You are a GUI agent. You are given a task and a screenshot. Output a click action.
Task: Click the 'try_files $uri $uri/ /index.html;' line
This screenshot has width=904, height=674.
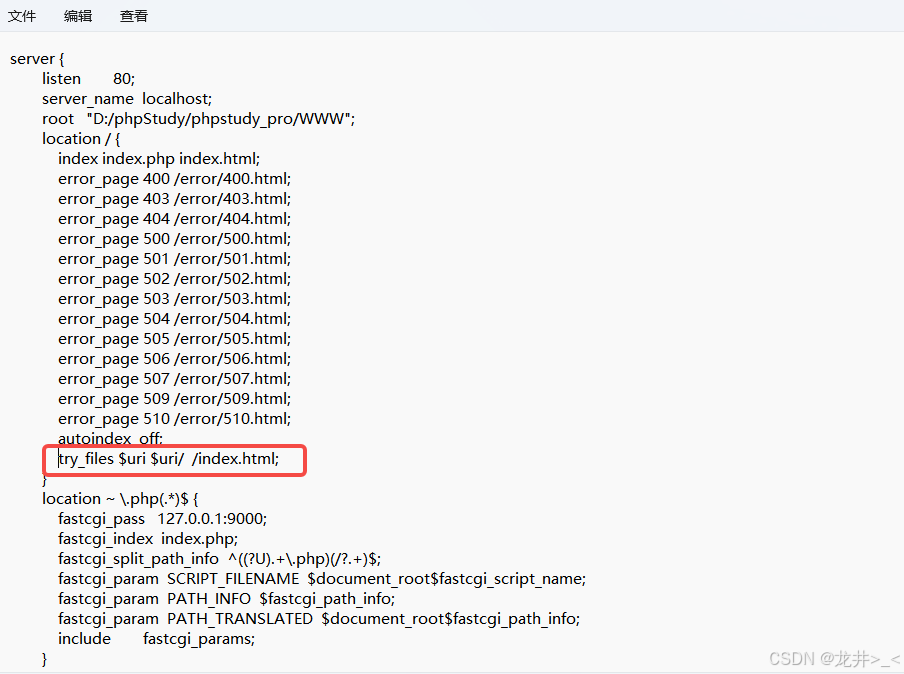(168, 459)
